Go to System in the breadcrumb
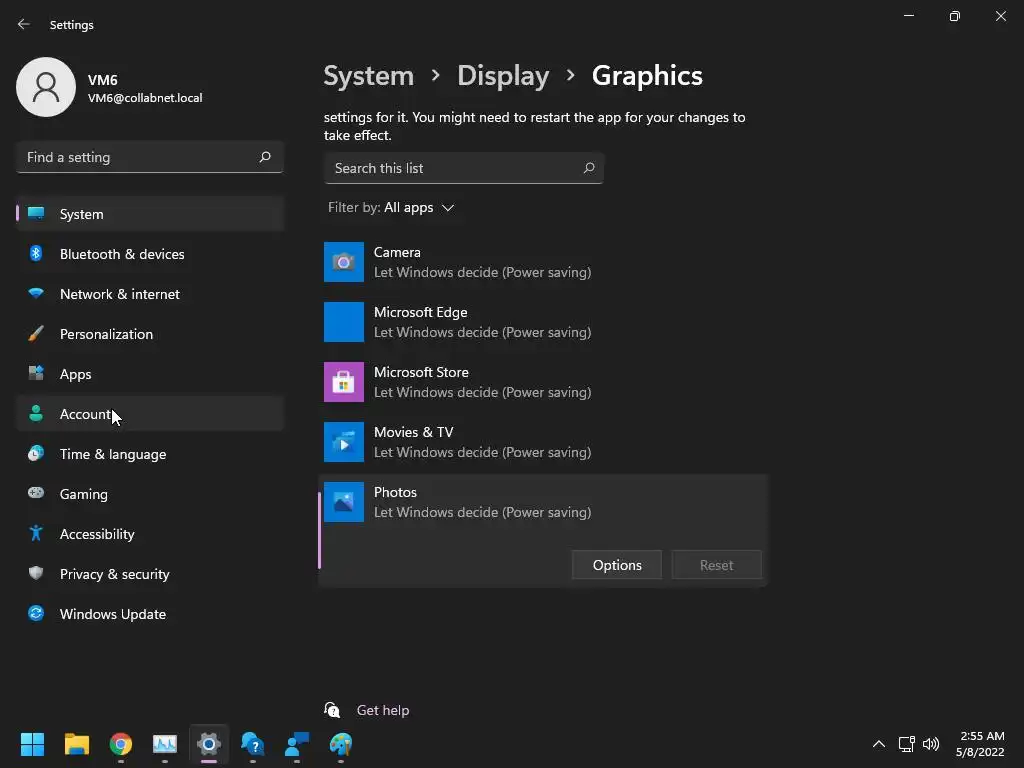The image size is (1024, 768). (x=369, y=76)
